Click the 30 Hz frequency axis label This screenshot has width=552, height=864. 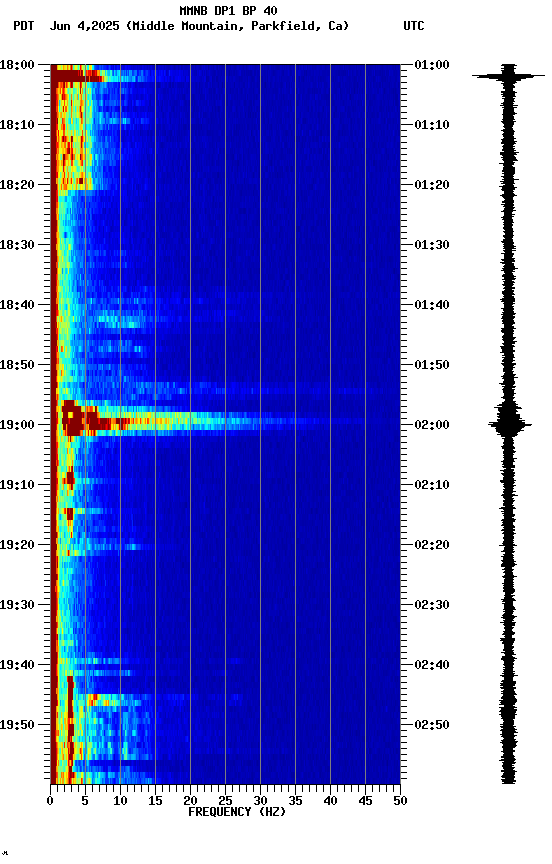pyautogui.click(x=260, y=801)
